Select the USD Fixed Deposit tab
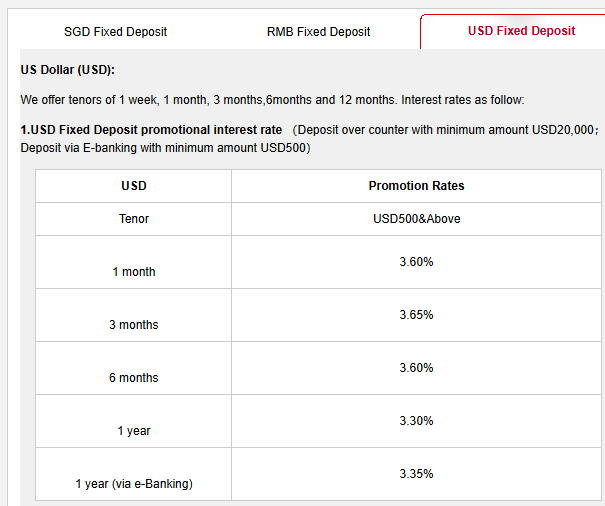The height and width of the screenshot is (506, 605). pos(521,31)
